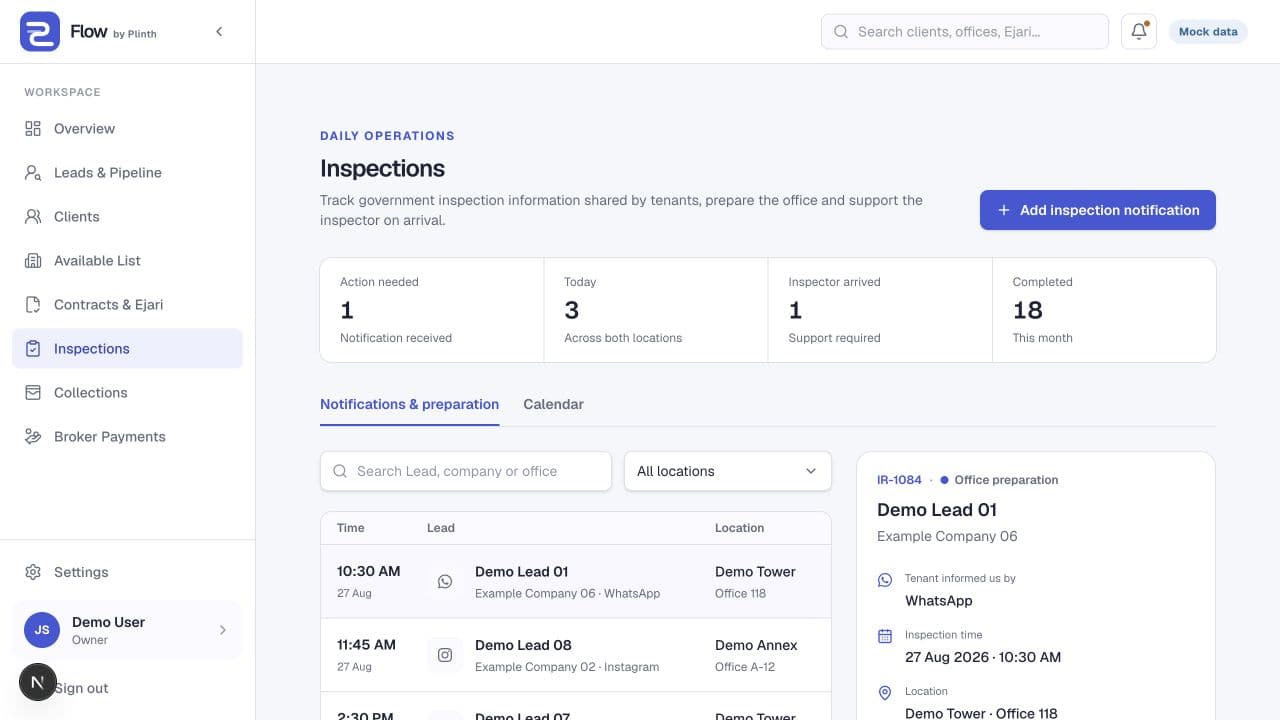Click the calendar icon beside Inspection time
Image resolution: width=1280 pixels, height=720 pixels.
pos(885,636)
